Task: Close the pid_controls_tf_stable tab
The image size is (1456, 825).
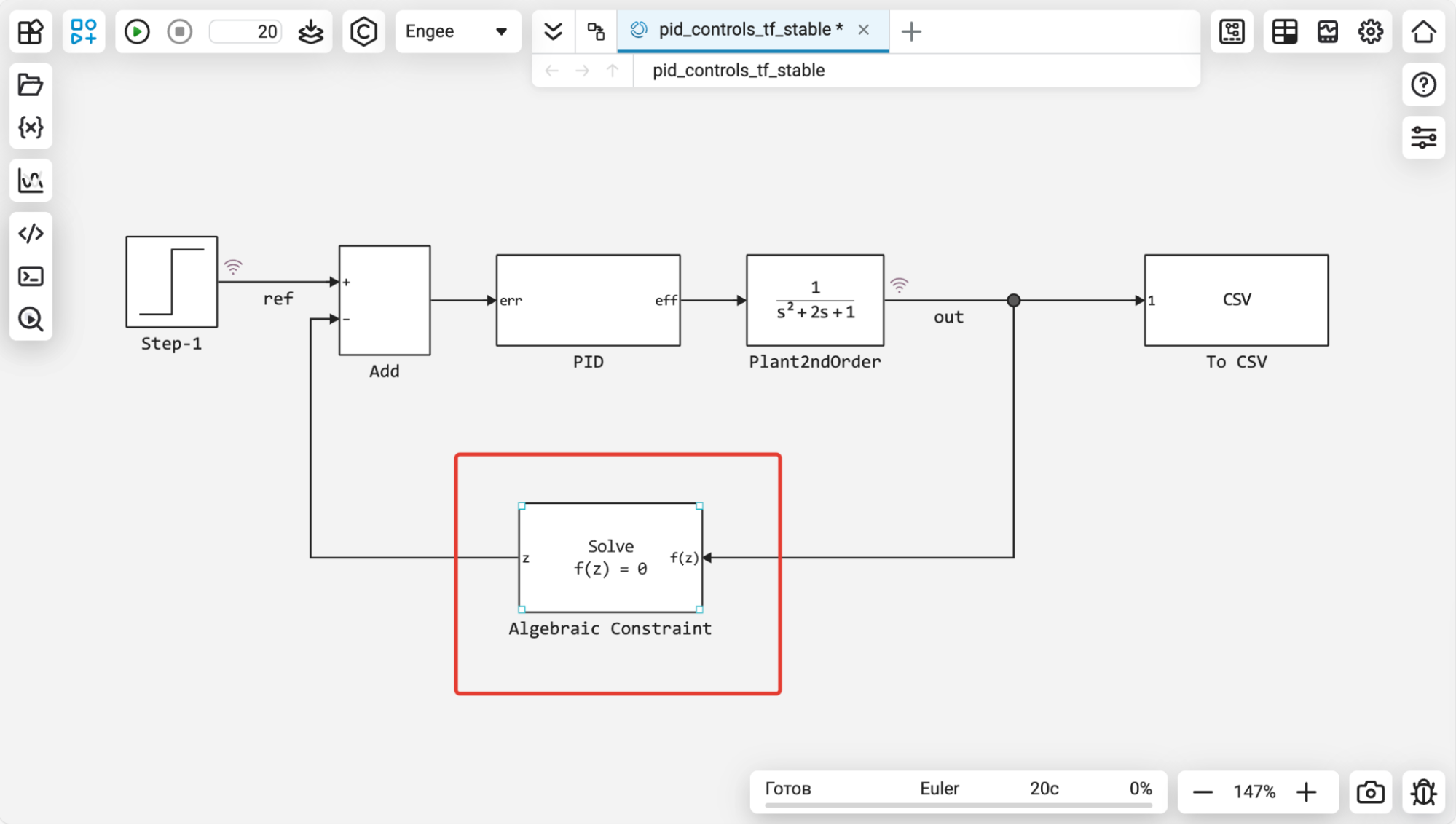Action: [863, 30]
